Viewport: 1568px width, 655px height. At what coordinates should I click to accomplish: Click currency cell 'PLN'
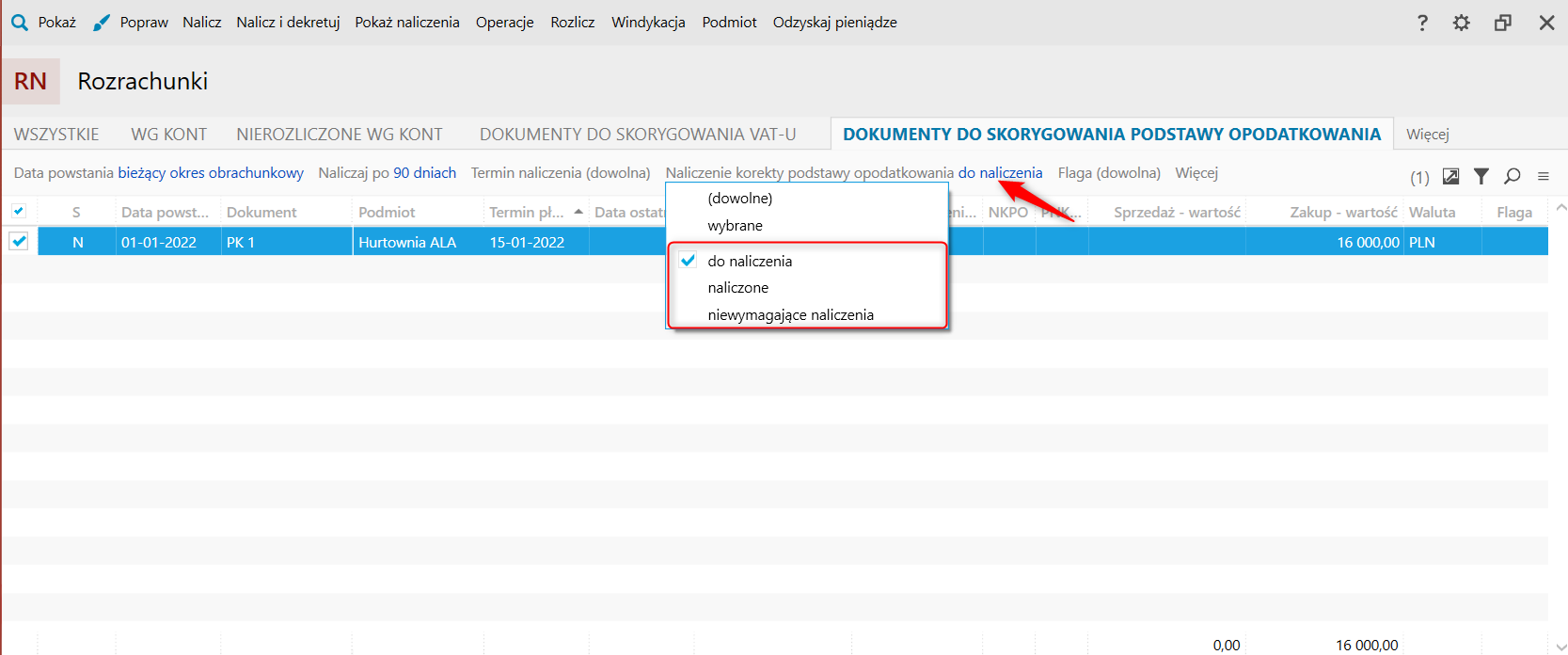pyautogui.click(x=1422, y=242)
